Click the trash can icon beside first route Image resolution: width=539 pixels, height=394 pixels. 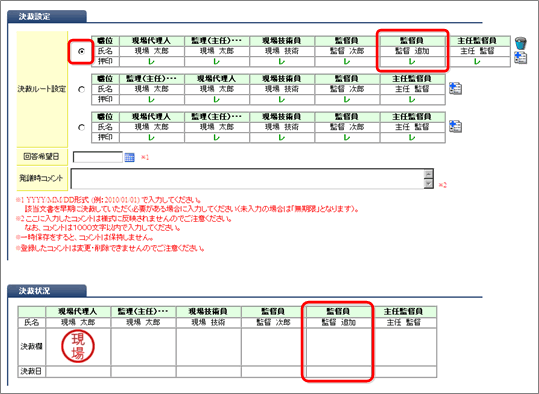tap(520, 43)
